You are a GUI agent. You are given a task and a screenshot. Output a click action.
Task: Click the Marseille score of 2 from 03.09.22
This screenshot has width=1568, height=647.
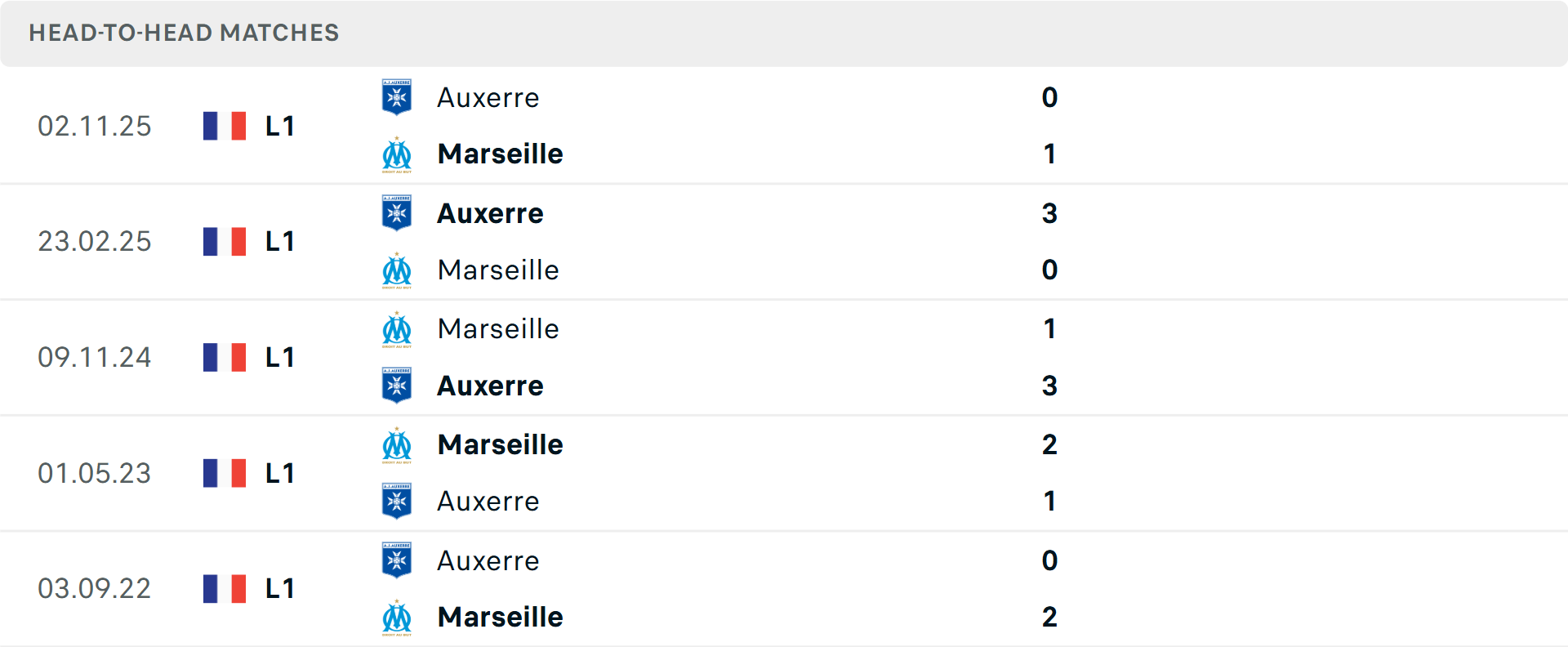(1049, 617)
